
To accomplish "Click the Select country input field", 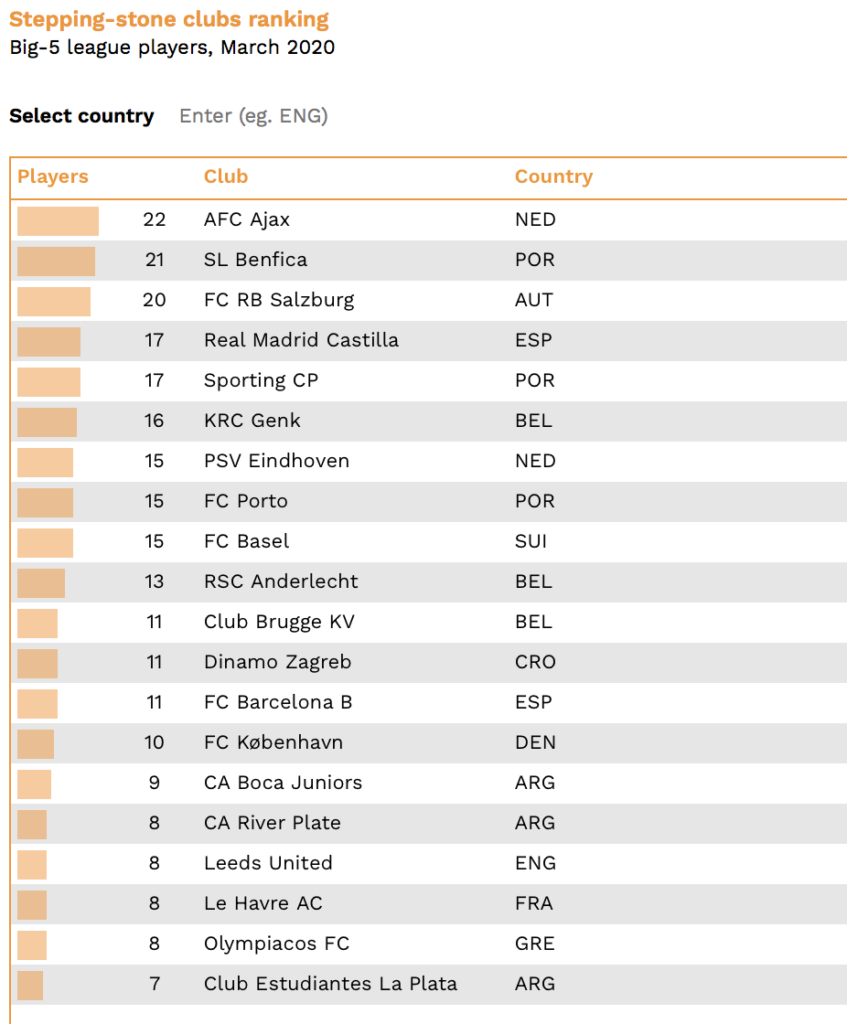I will click(x=254, y=116).
